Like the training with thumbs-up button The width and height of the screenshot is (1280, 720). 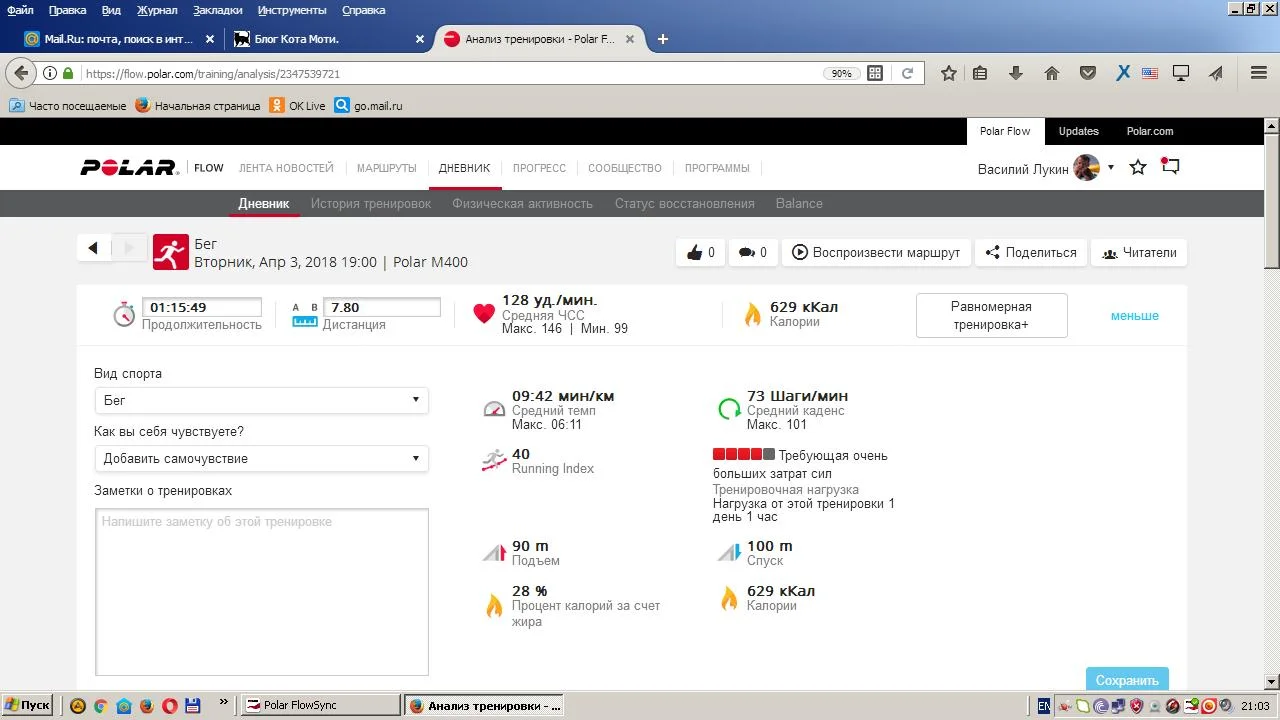pos(701,252)
